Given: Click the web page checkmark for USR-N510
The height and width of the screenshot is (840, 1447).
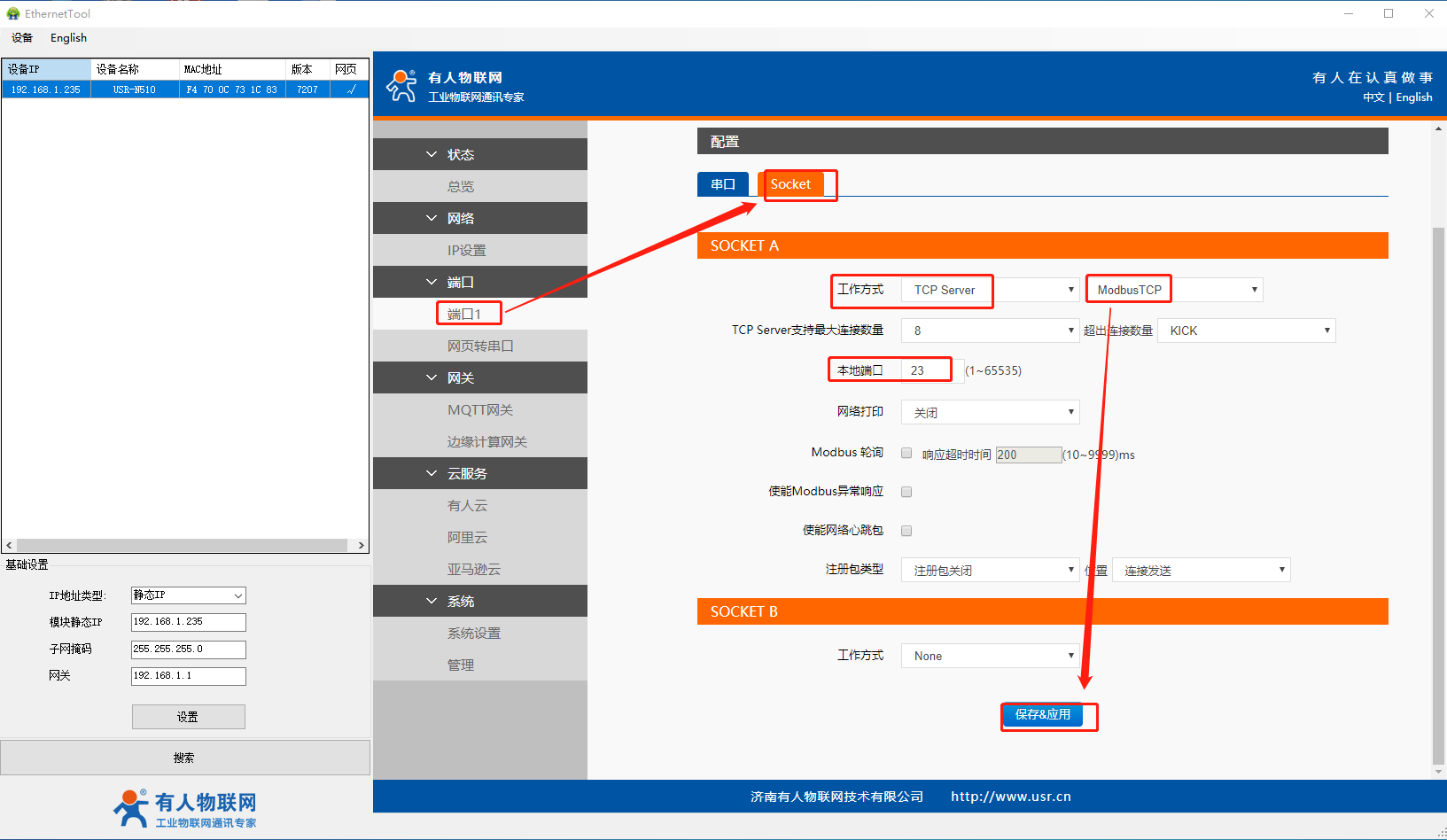Looking at the screenshot, I should click(350, 89).
